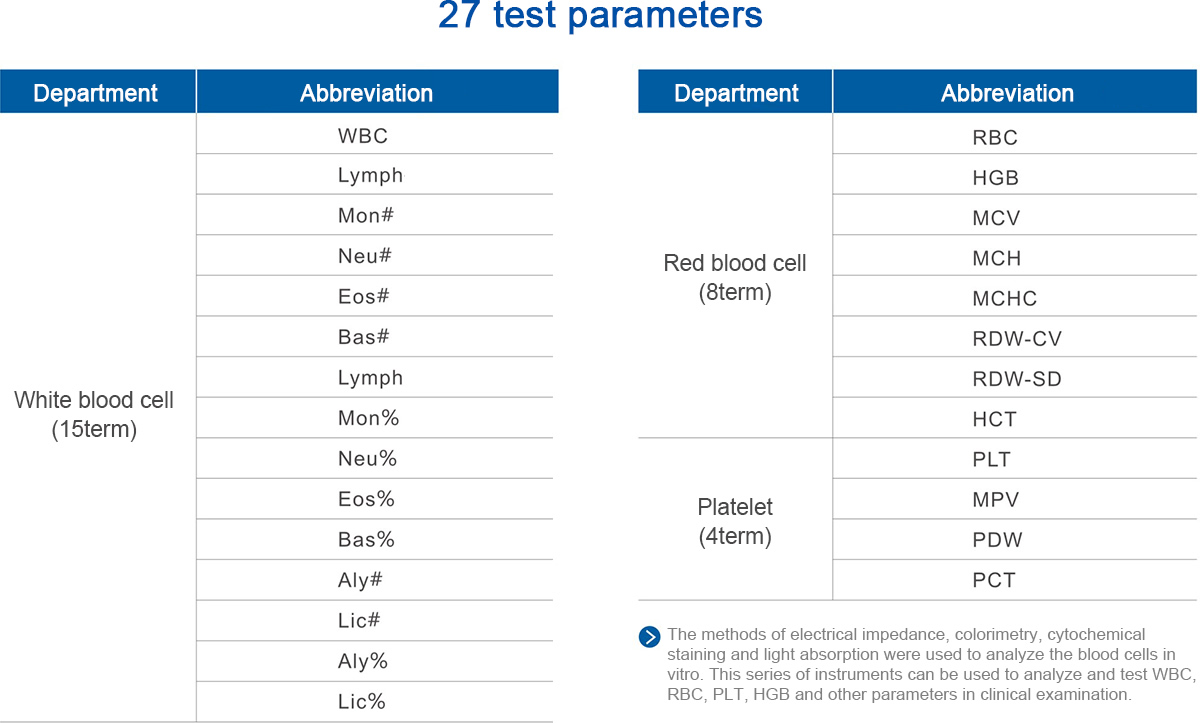
Task: Click the RDW-CV table entry
Action: point(1014,338)
